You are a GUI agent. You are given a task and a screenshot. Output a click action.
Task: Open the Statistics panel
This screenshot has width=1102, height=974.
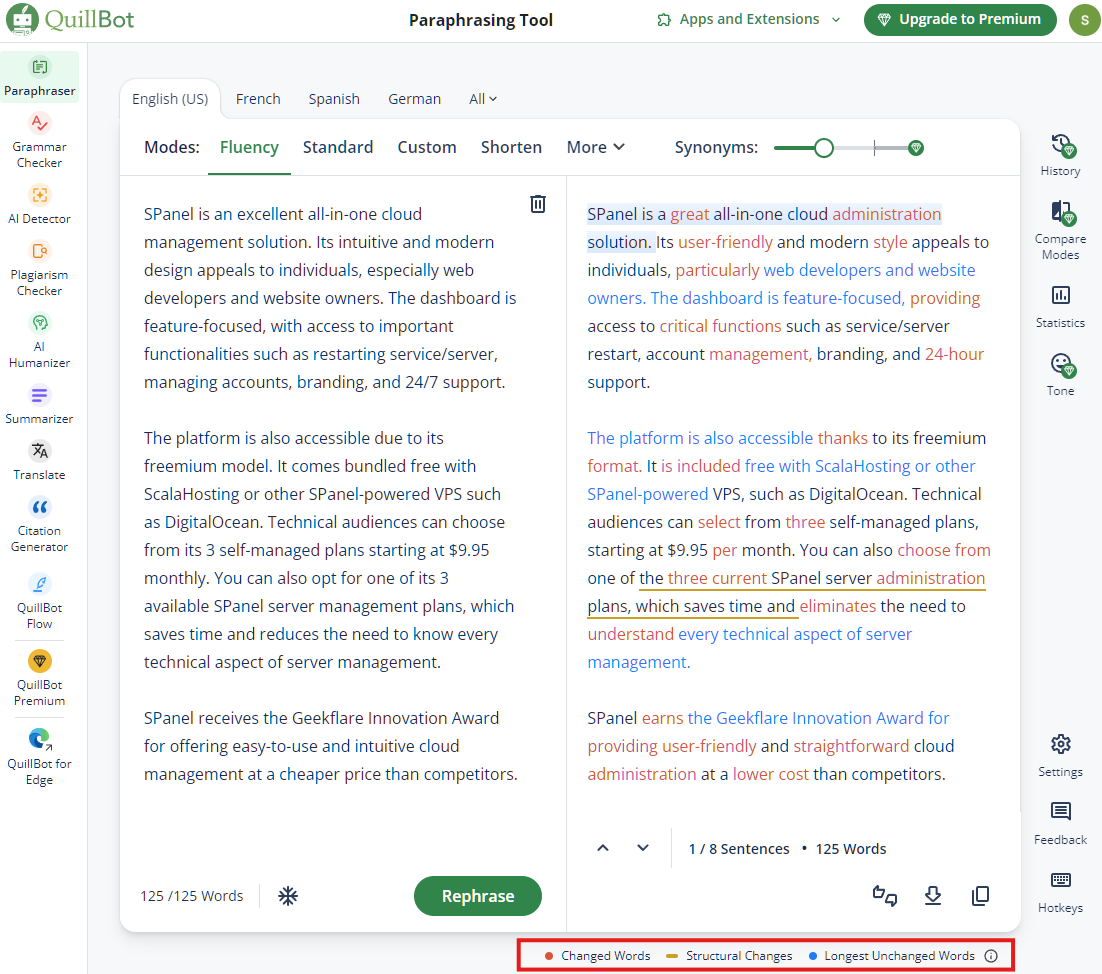1061,307
